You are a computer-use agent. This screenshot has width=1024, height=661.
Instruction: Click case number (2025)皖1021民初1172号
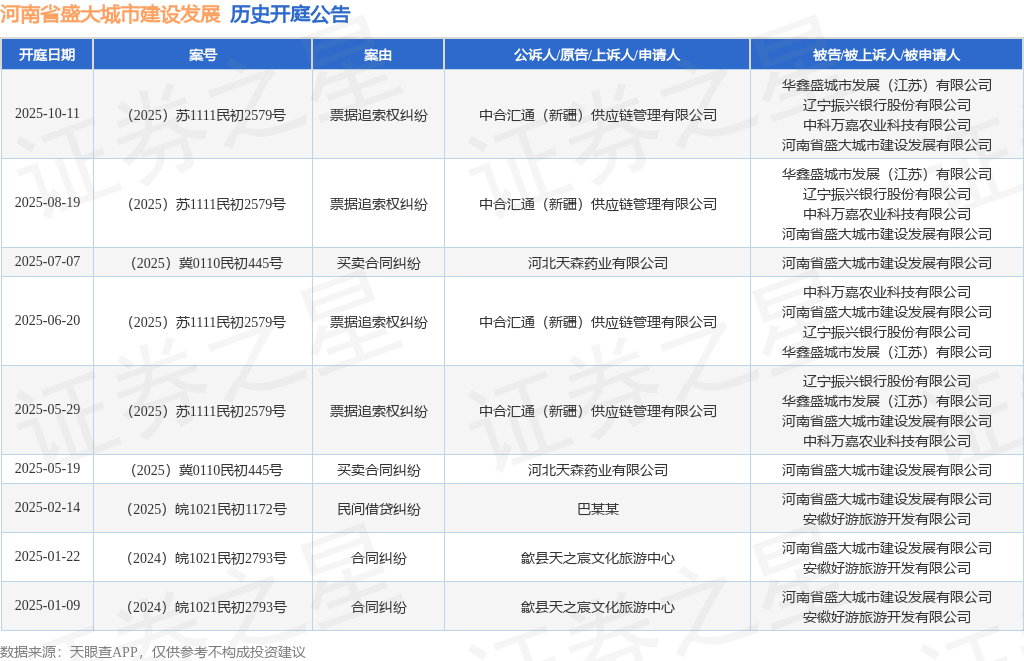coord(206,509)
